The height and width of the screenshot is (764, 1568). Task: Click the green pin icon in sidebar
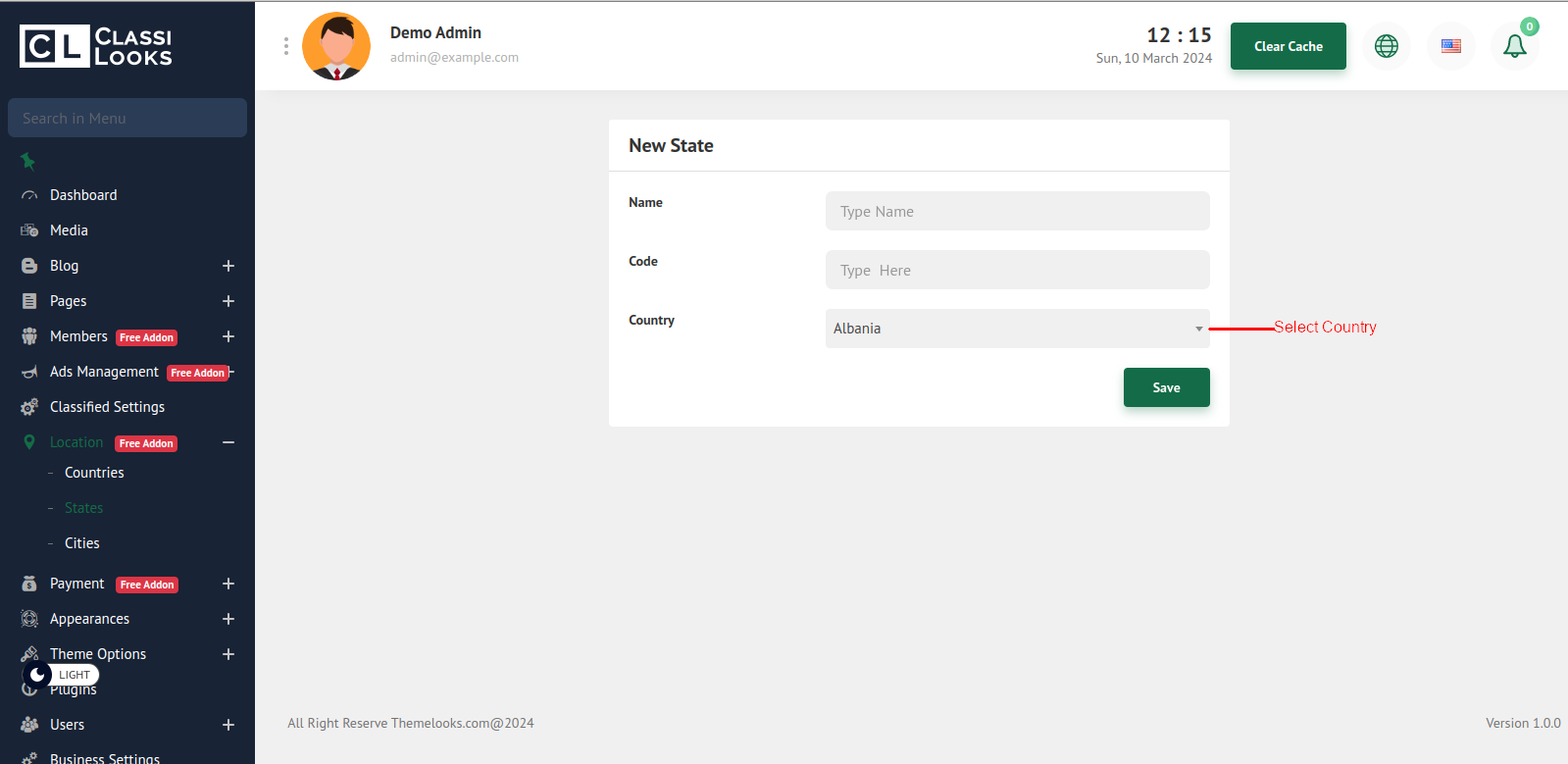click(x=28, y=161)
